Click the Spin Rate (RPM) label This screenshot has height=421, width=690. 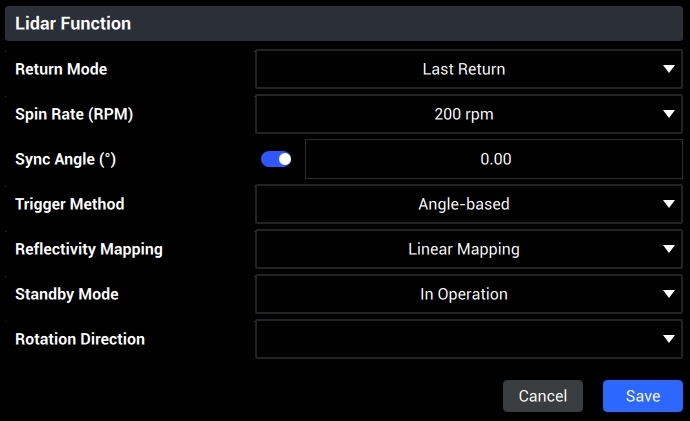[x=74, y=114]
